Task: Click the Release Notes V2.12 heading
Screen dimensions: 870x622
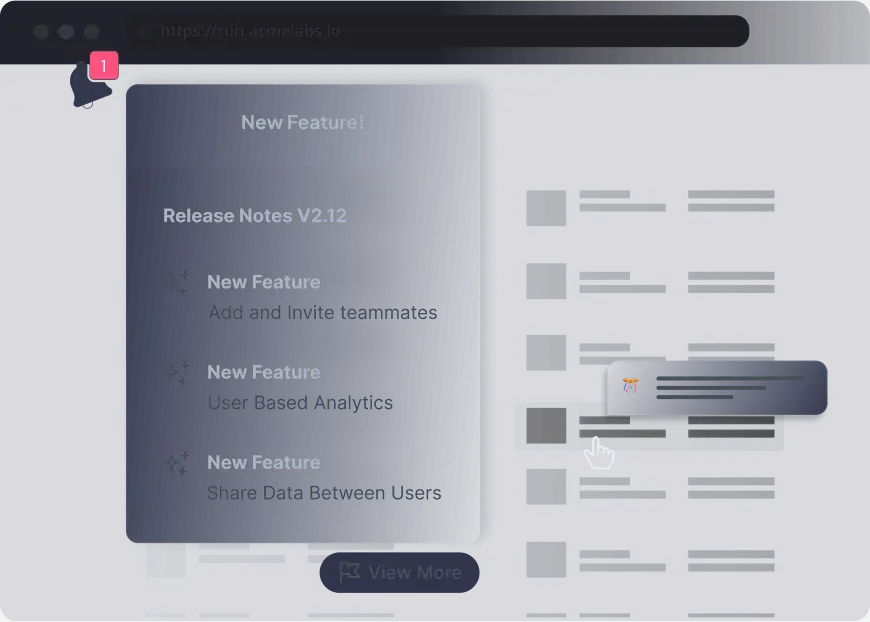Action: click(255, 216)
